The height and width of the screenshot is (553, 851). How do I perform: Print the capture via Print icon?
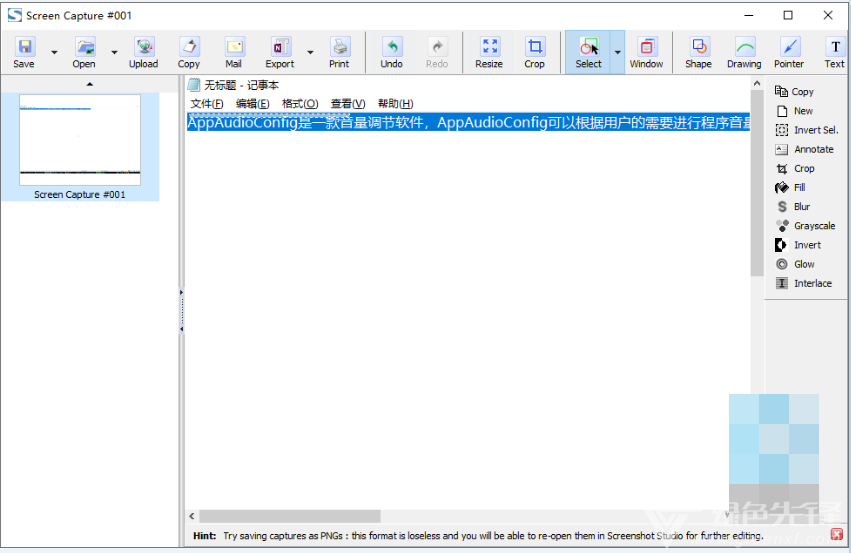339,52
